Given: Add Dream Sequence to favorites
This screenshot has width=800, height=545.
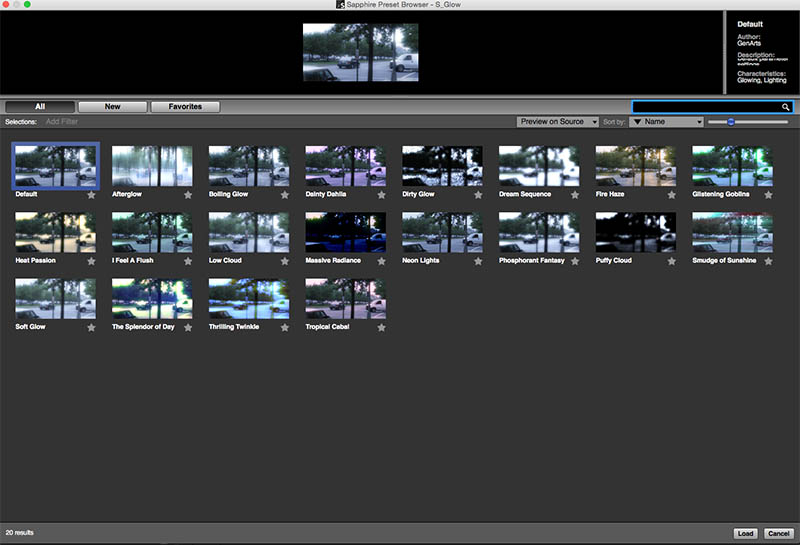Looking at the screenshot, I should pyautogui.click(x=575, y=195).
